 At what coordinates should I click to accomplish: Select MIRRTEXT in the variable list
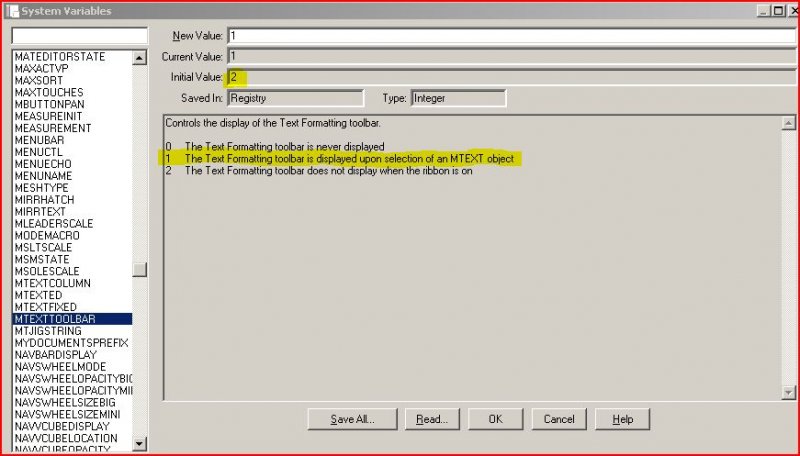coord(72,212)
